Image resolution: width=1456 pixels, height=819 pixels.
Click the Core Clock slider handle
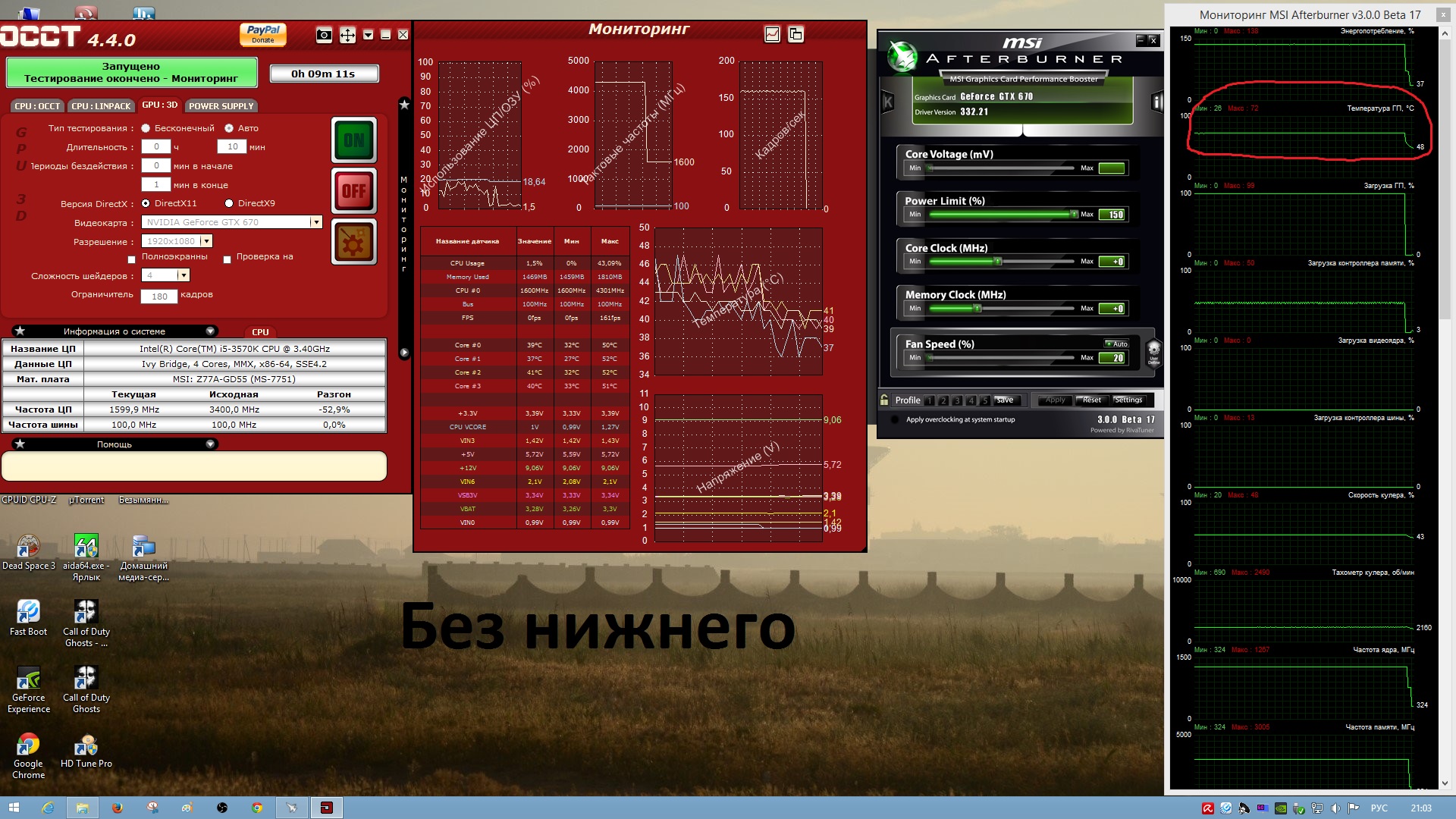click(x=998, y=262)
